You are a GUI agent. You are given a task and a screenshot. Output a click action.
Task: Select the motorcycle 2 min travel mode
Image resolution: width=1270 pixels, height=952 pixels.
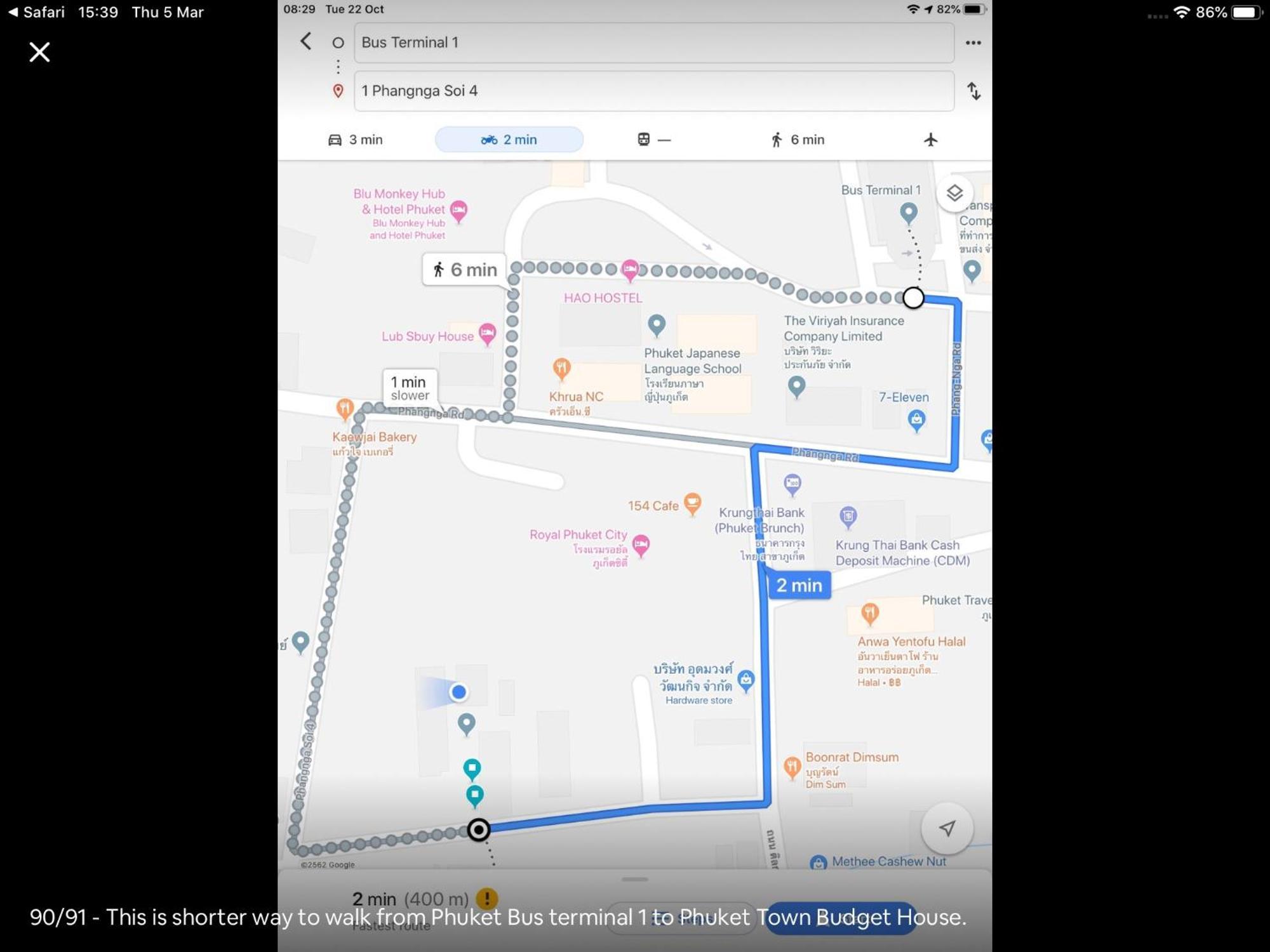click(x=509, y=140)
